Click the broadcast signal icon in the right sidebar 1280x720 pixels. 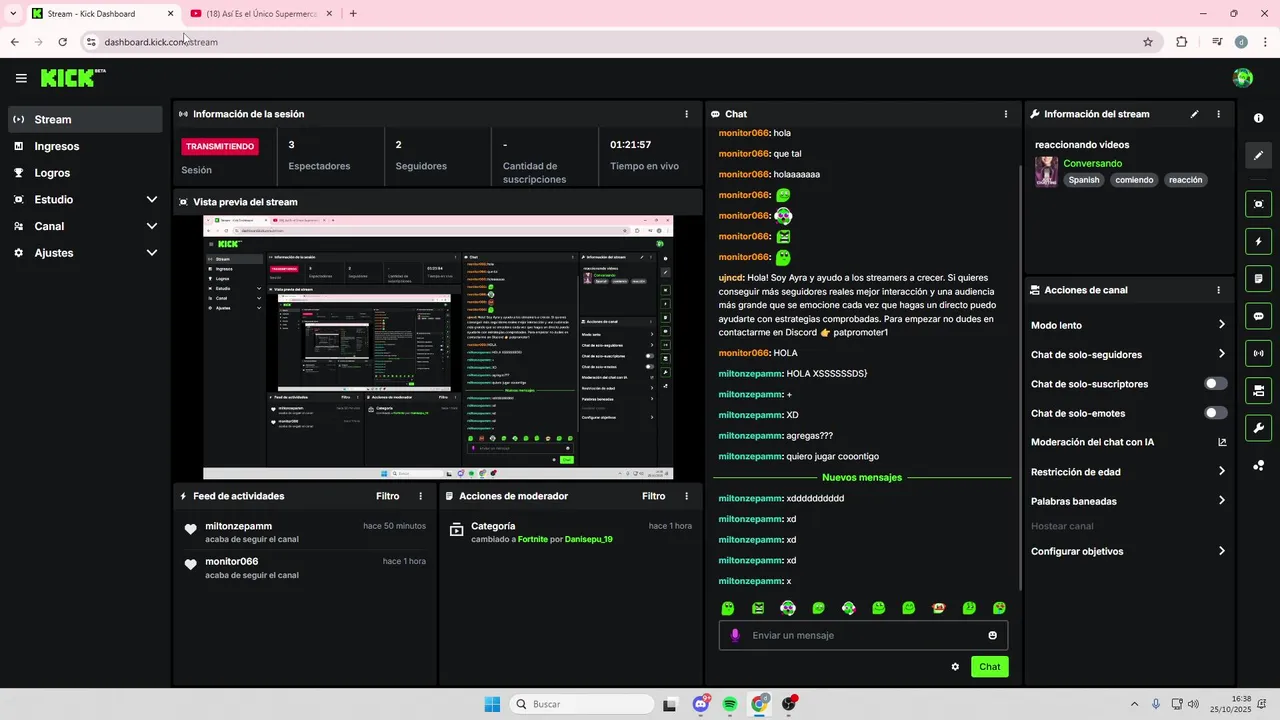(1258, 353)
